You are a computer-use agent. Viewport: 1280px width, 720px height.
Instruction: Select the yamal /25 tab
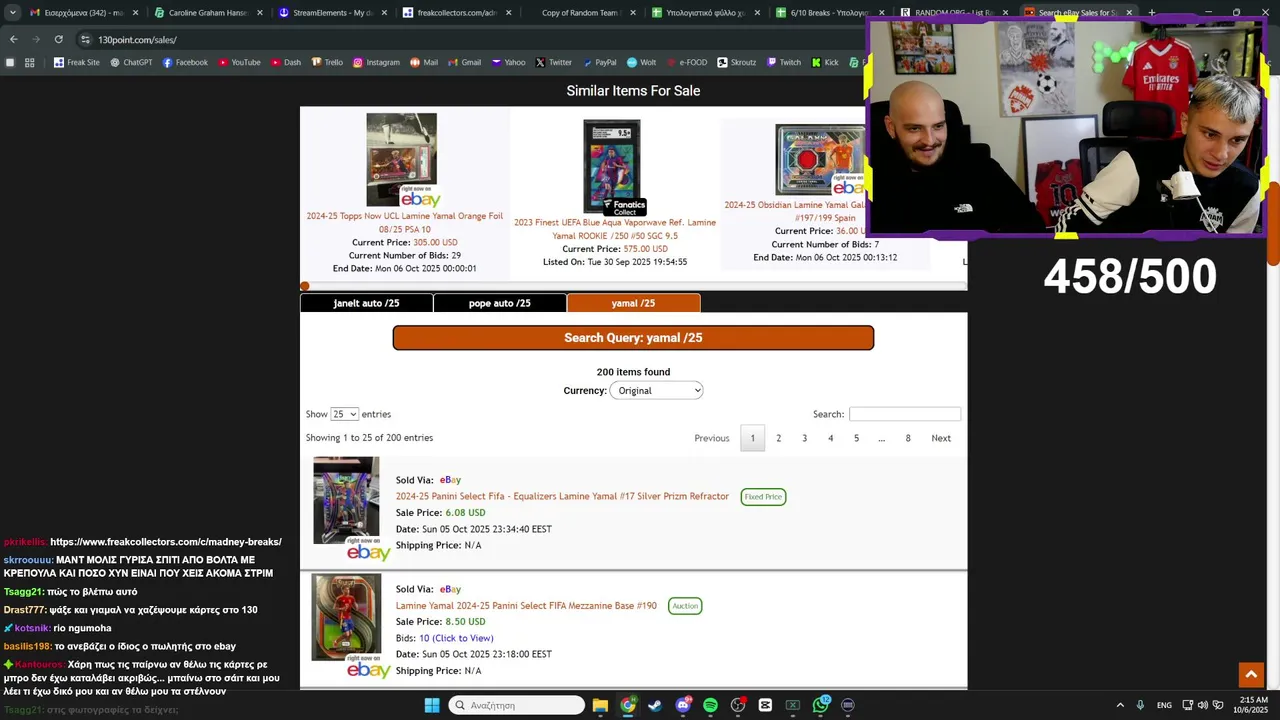[633, 303]
